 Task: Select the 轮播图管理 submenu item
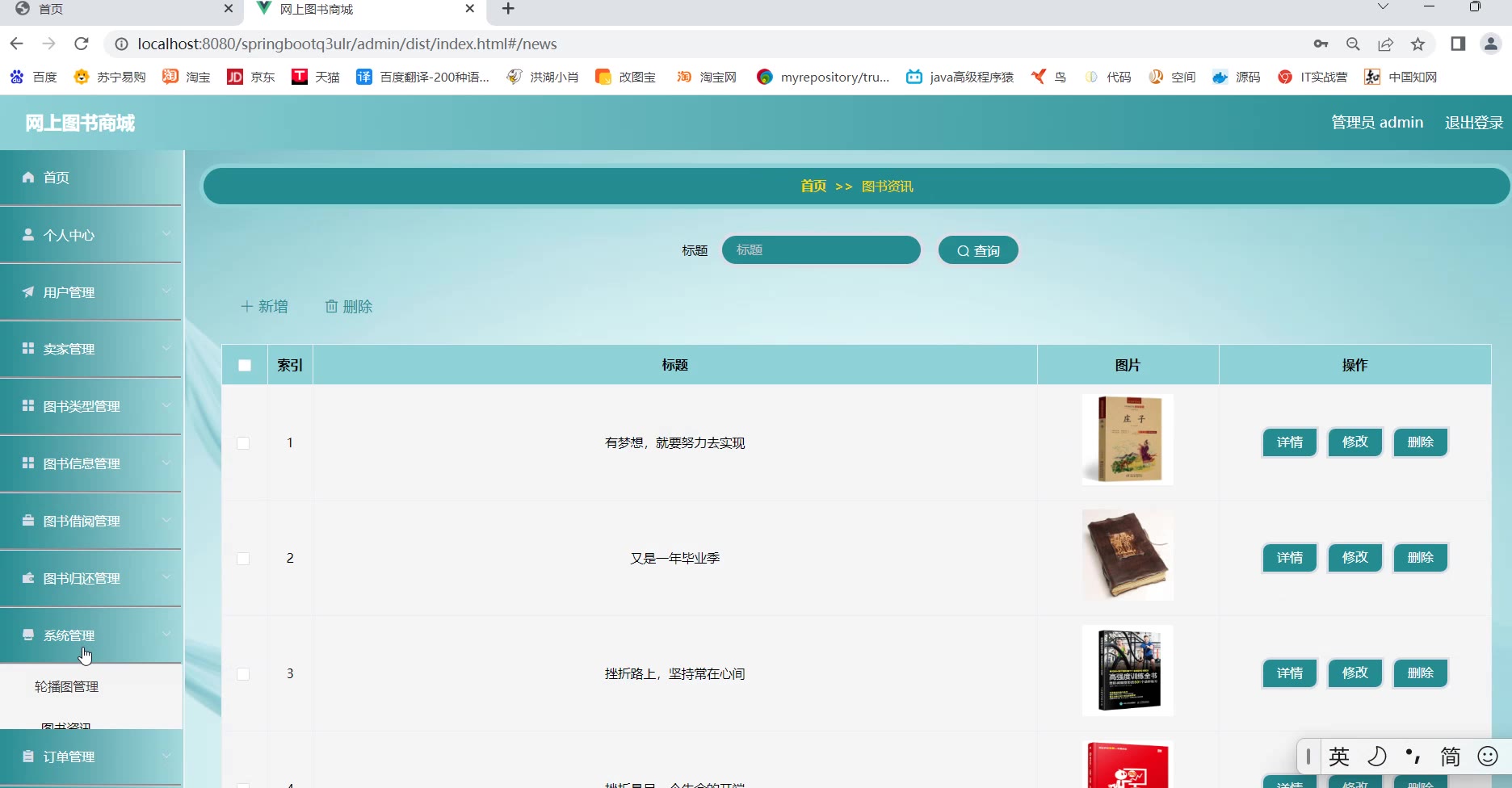[x=67, y=686]
